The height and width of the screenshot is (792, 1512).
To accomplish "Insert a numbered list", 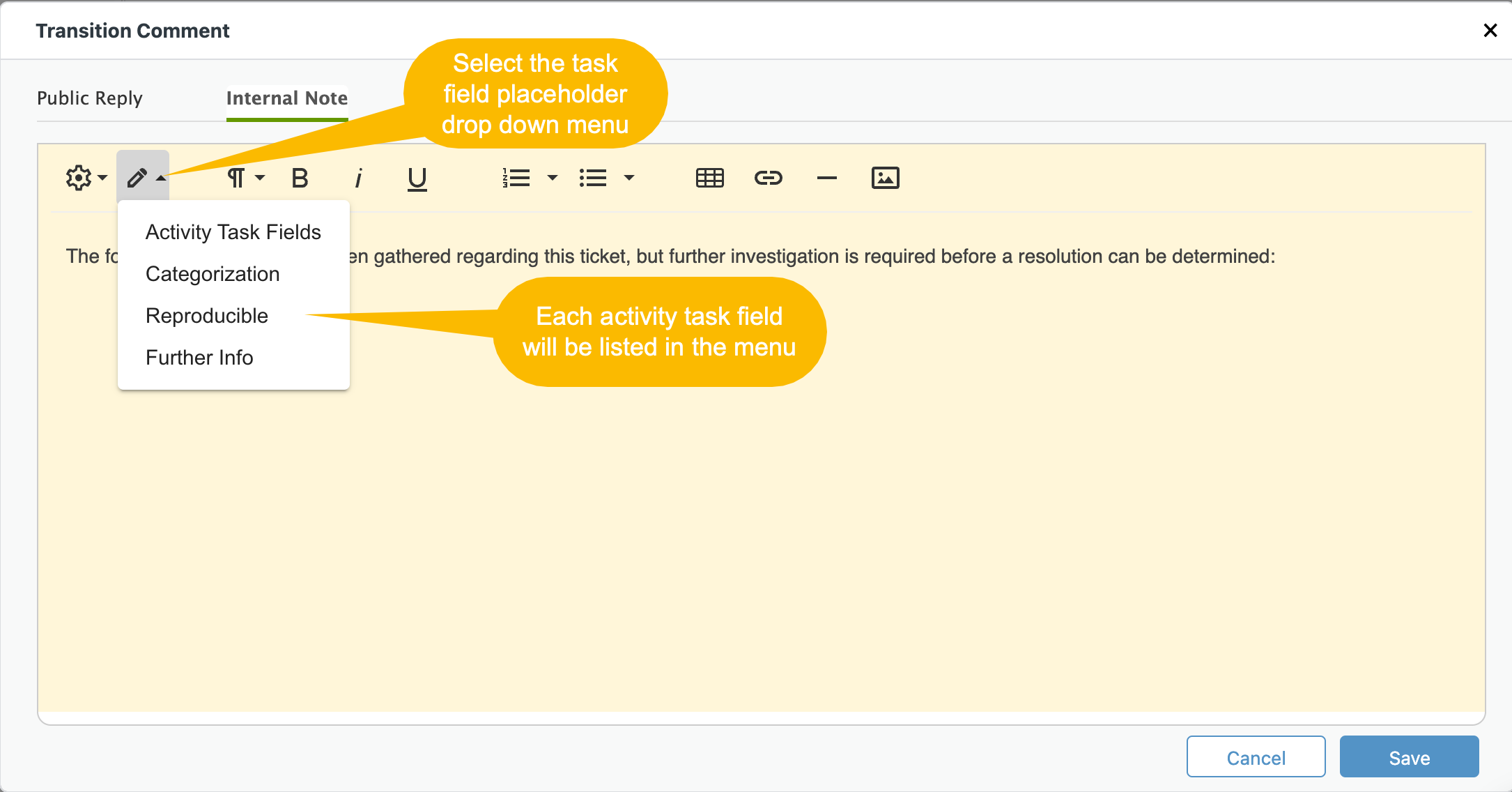I will (x=516, y=178).
